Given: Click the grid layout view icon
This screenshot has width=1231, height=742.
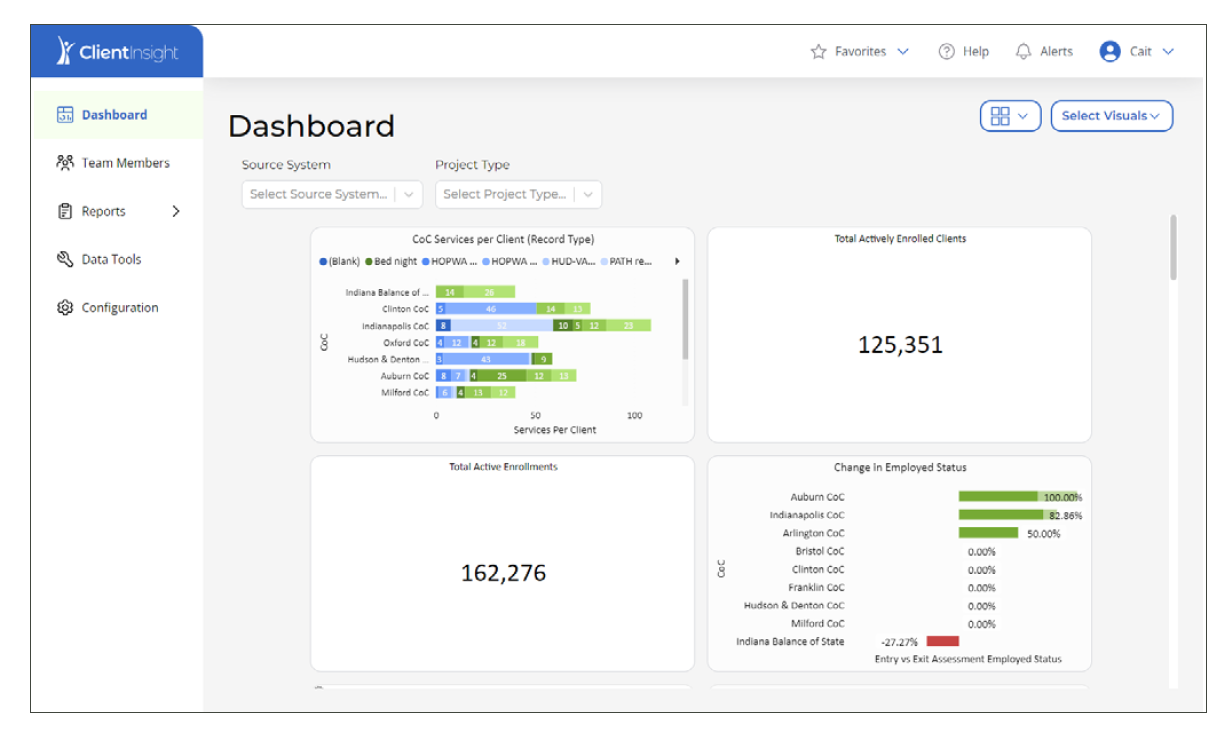Looking at the screenshot, I should pyautogui.click(x=1003, y=116).
